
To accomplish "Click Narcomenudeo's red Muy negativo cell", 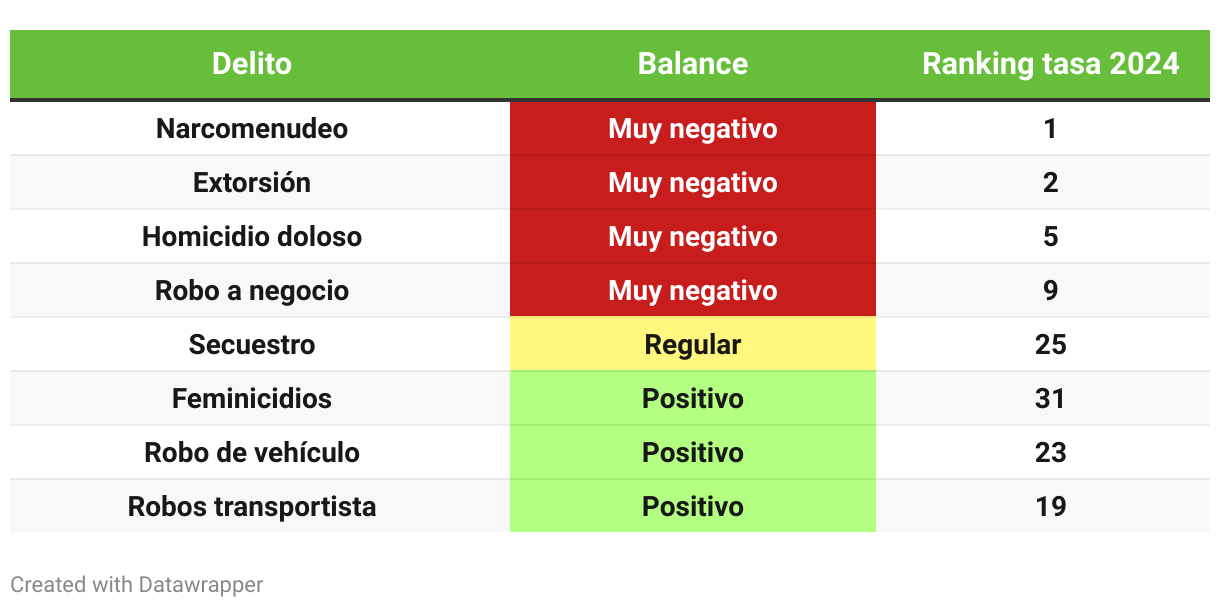I will click(x=693, y=129).
